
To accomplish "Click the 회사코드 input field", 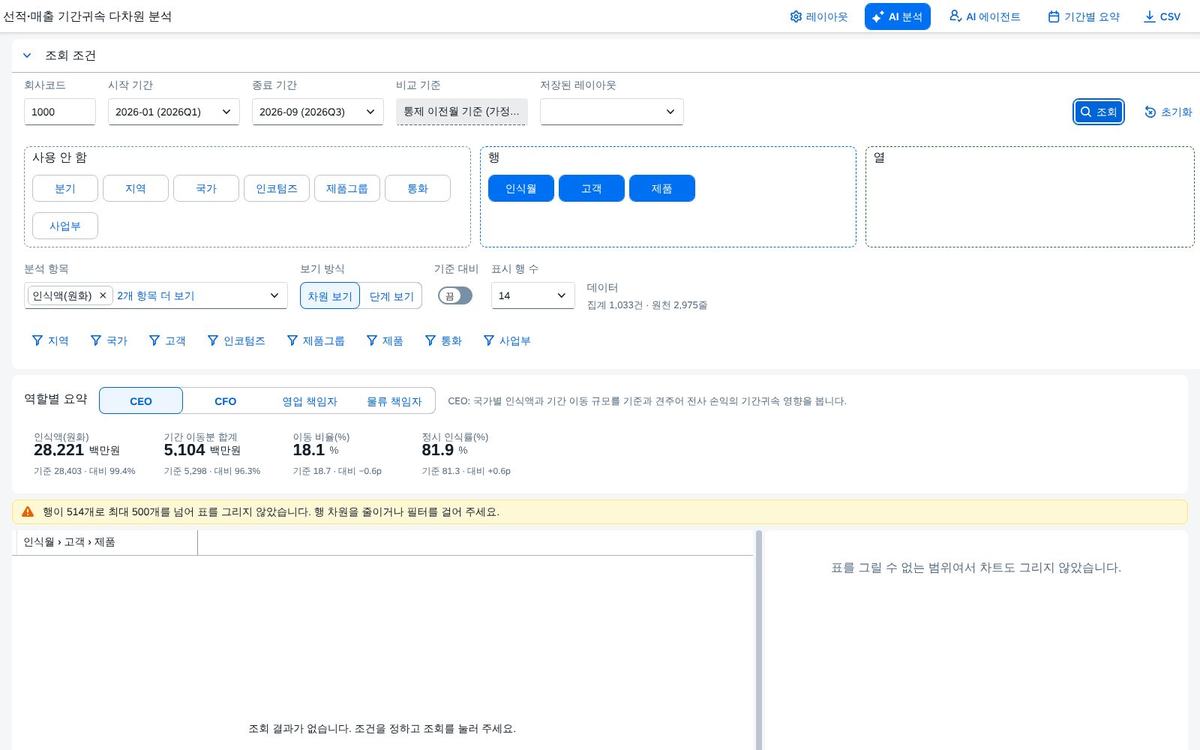I will 60,112.
